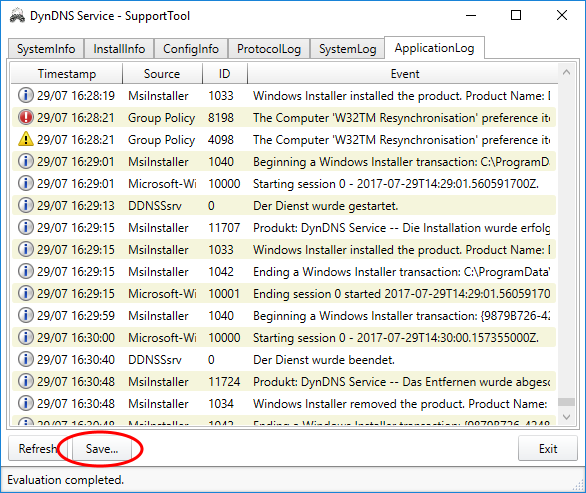Click info icon of 'Der Dienst wurde gestartet' row
Screen dimensions: 586x493
tap(26, 205)
